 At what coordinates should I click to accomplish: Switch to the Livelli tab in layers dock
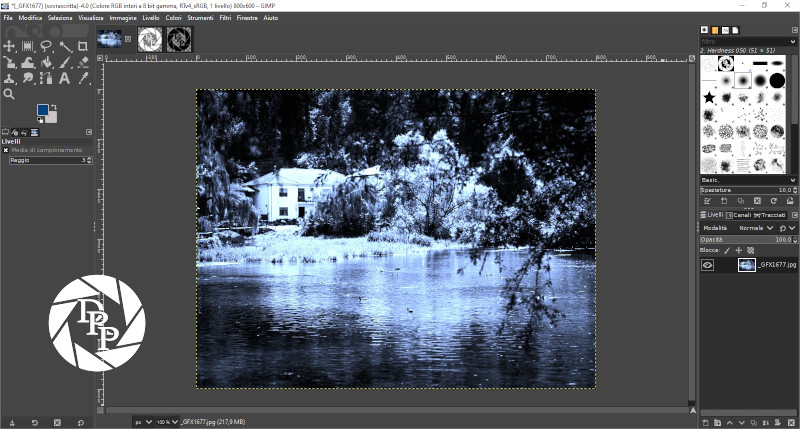coord(712,215)
